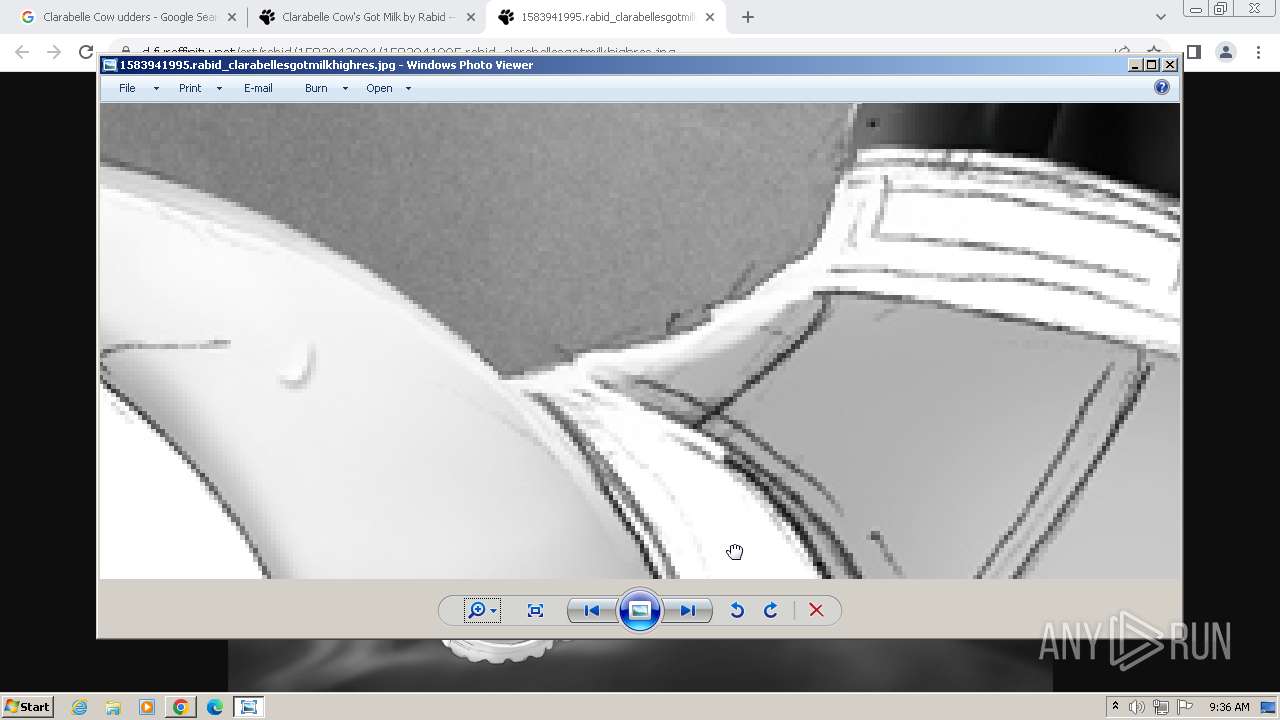Launch Internet Explorer from taskbar
This screenshot has width=1280, height=720.
(x=79, y=707)
